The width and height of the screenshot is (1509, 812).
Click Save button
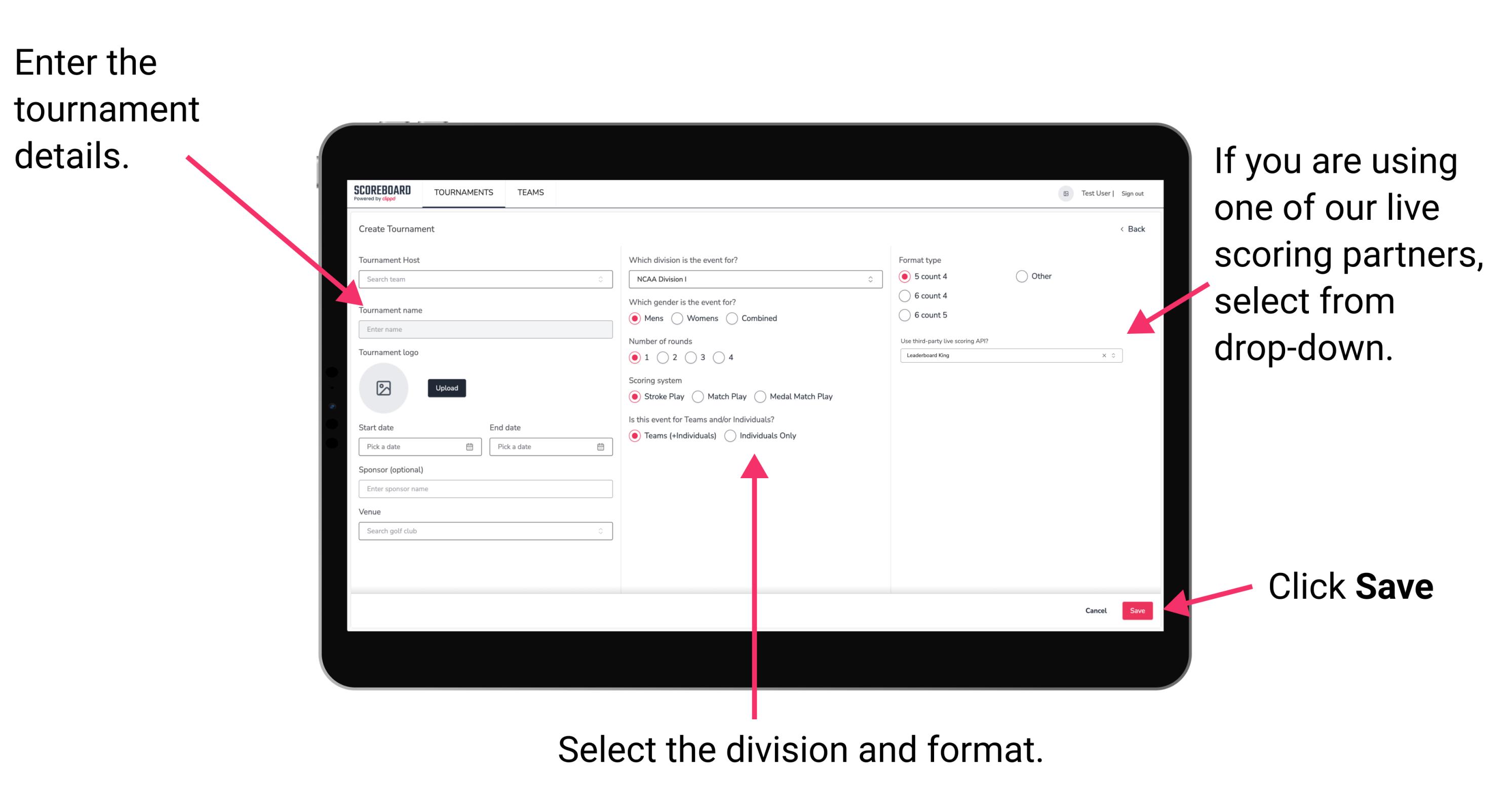[1138, 610]
